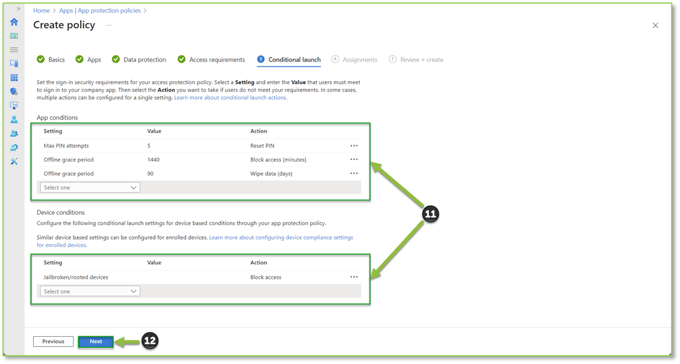The image size is (680, 364).
Task: Open ellipsis menu for Max PIN attempts
Action: (354, 146)
